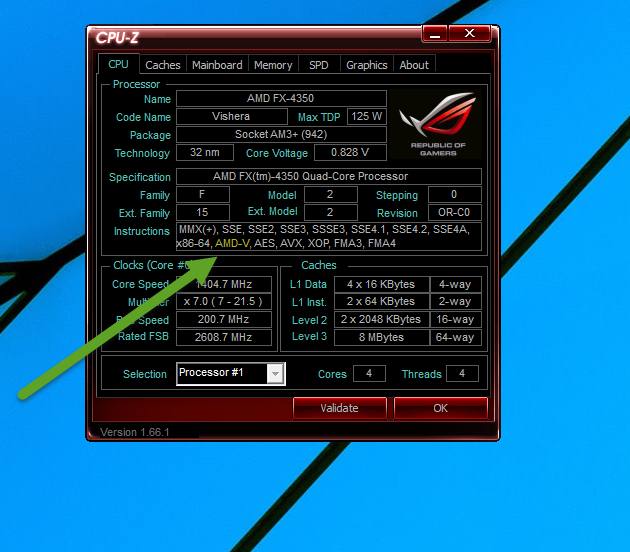Click the OK button
This screenshot has width=630, height=552.
440,408
